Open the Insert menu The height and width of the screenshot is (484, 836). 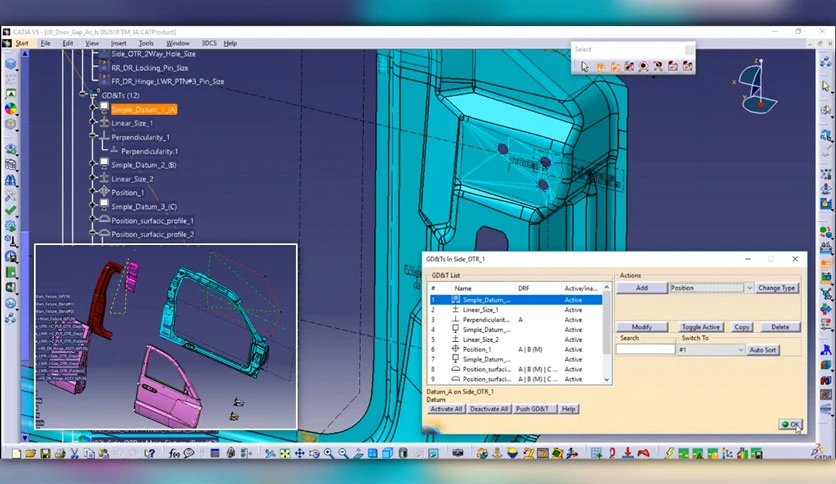click(x=118, y=43)
